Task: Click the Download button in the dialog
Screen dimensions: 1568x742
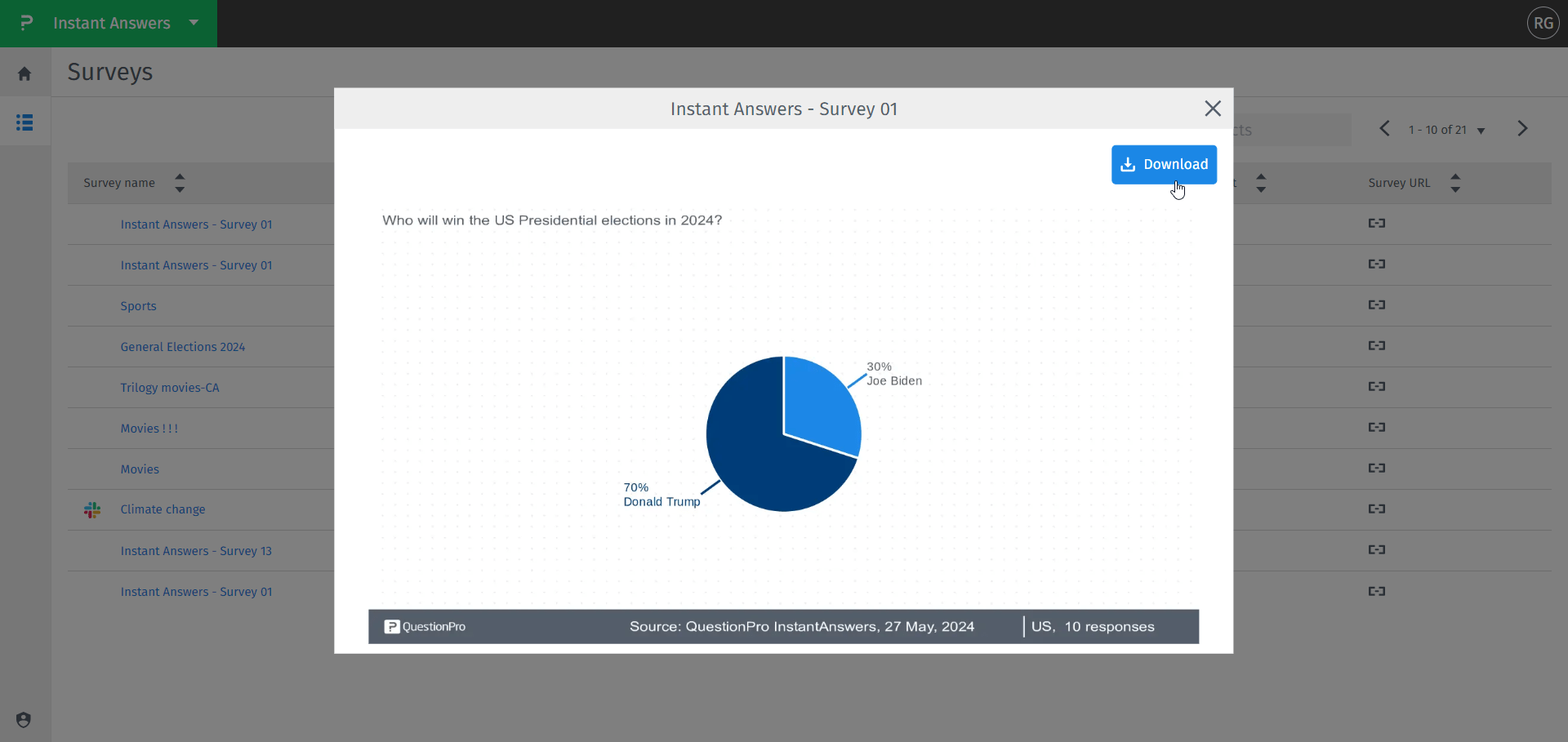Action: 1164,164
